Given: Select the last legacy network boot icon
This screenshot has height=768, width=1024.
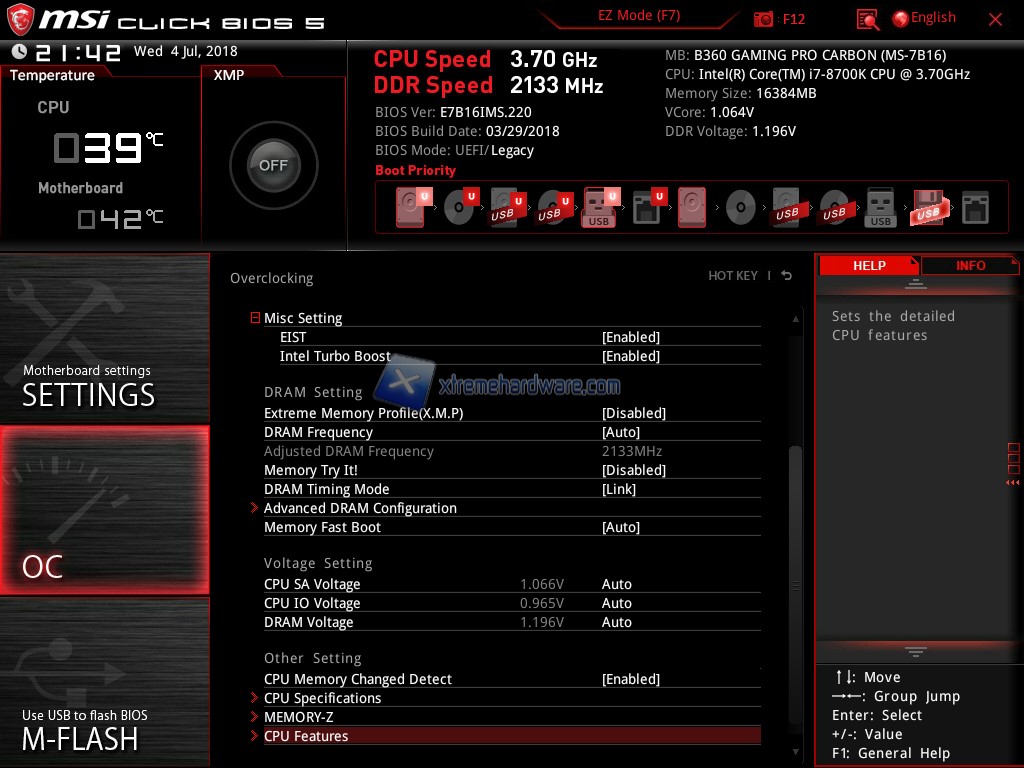Looking at the screenshot, I should 974,208.
